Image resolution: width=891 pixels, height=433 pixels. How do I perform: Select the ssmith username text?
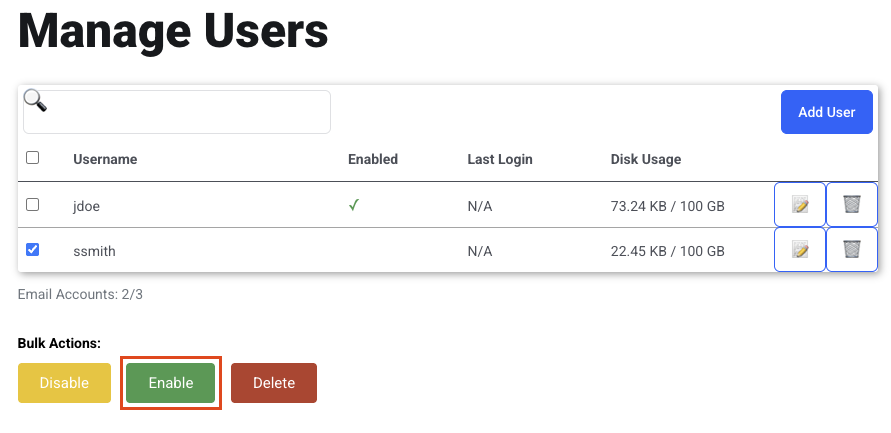tap(94, 251)
